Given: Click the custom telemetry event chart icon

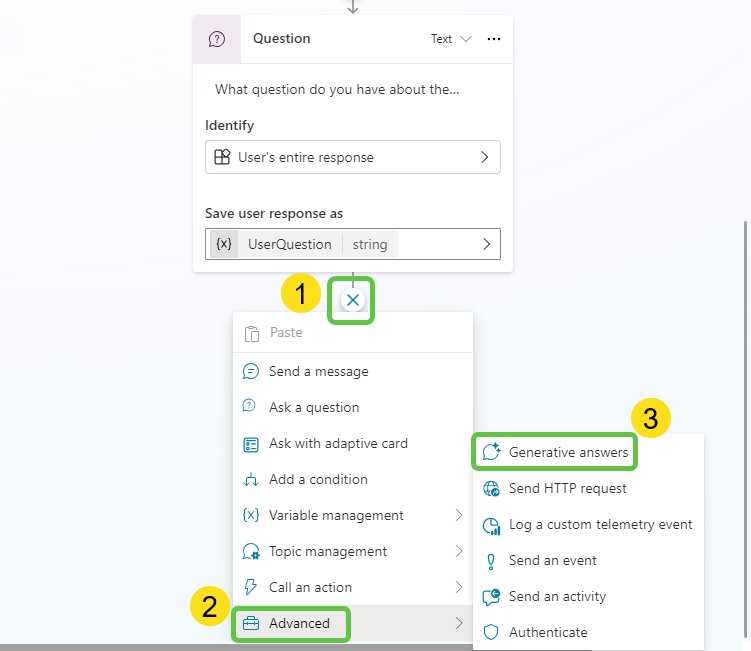Looking at the screenshot, I should [x=491, y=525].
